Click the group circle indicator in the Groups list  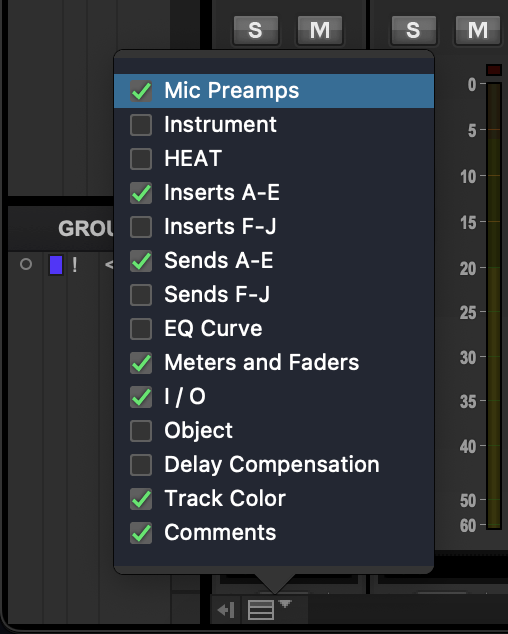coord(26,264)
